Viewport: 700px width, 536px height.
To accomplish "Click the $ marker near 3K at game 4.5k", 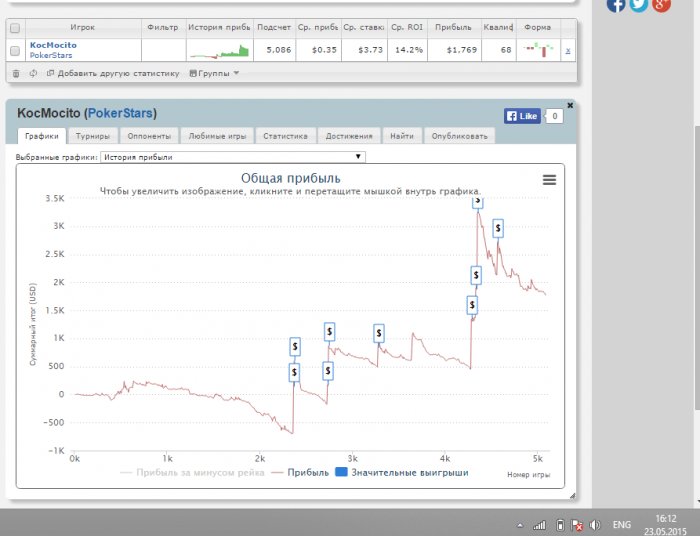I will 498,229.
